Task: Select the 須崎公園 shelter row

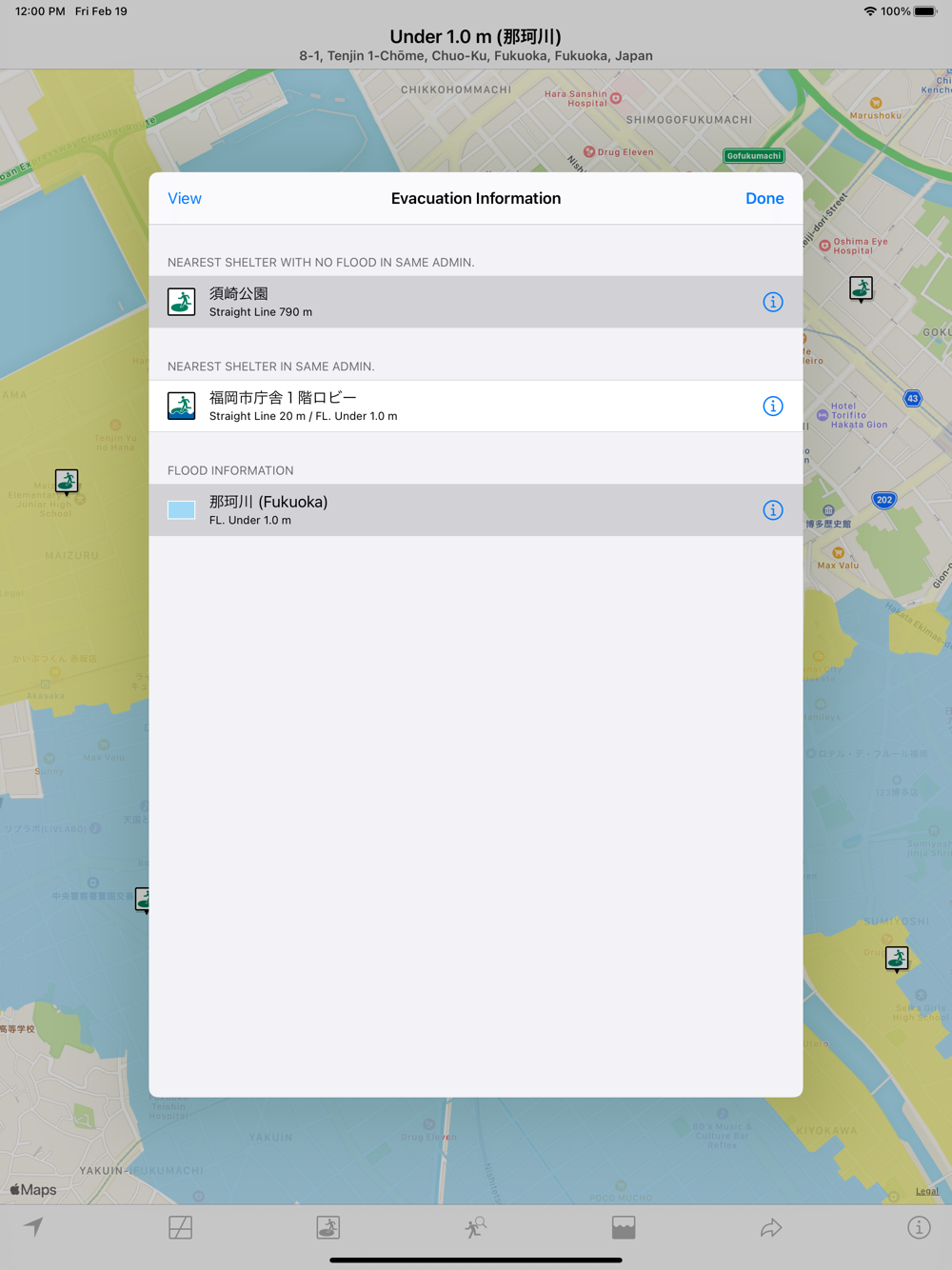Action: [x=476, y=302]
